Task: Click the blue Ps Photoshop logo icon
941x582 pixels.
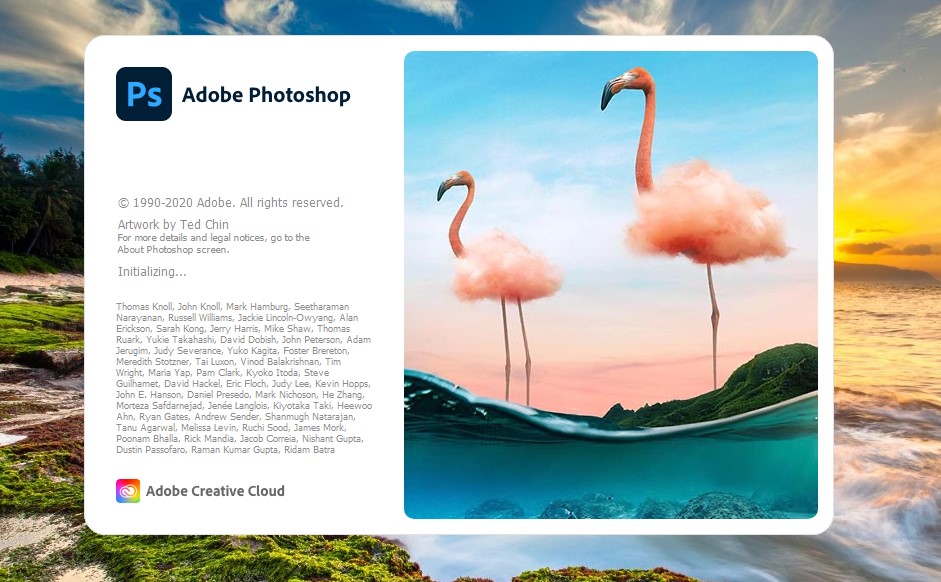Action: click(x=144, y=94)
